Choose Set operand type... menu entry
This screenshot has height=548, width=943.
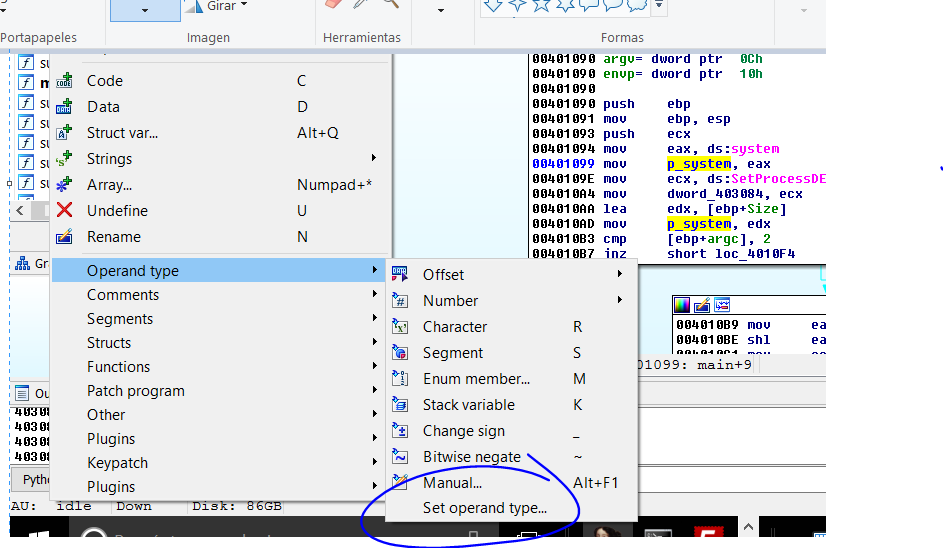tap(484, 508)
